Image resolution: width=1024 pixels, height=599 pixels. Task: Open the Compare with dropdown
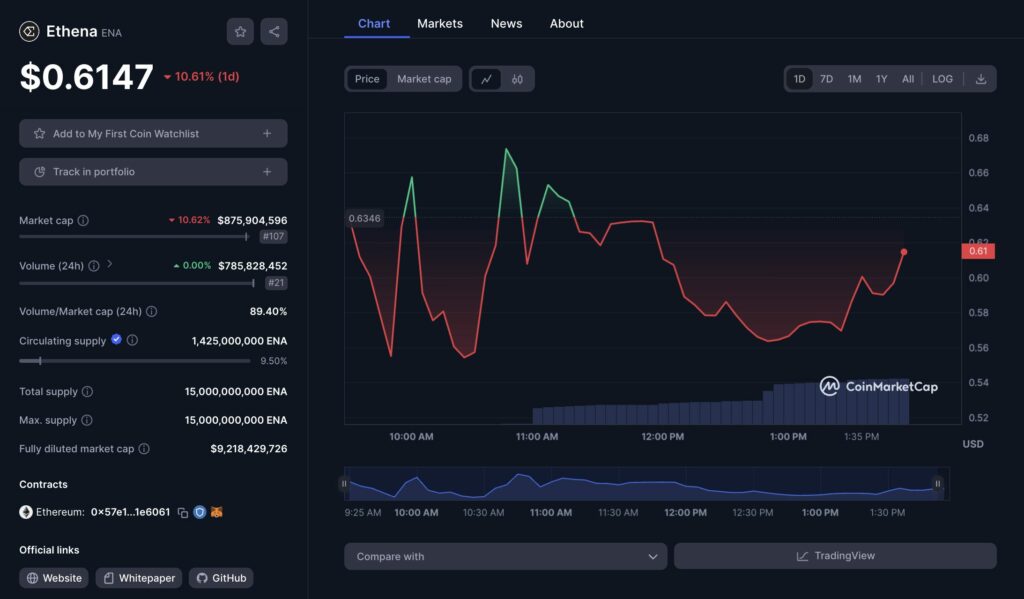[505, 556]
